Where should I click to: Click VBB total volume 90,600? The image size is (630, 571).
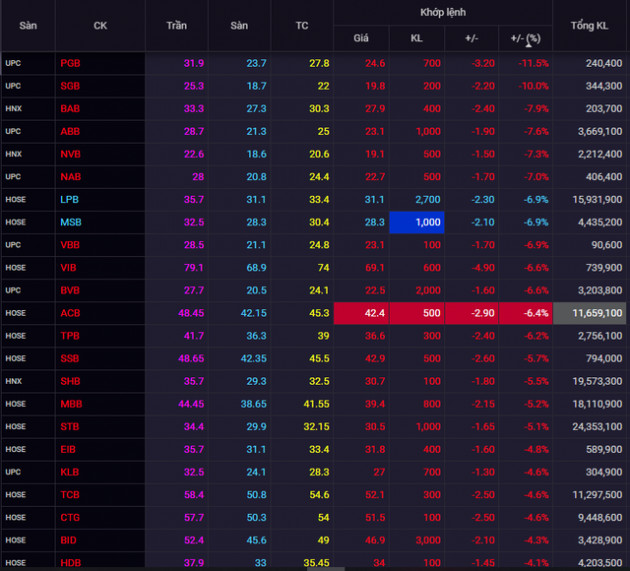coord(606,245)
